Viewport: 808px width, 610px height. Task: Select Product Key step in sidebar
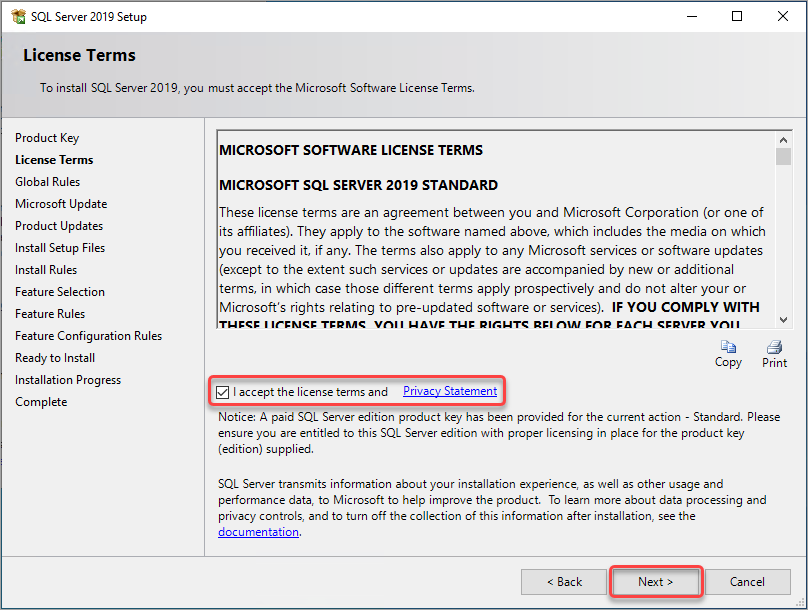click(47, 138)
